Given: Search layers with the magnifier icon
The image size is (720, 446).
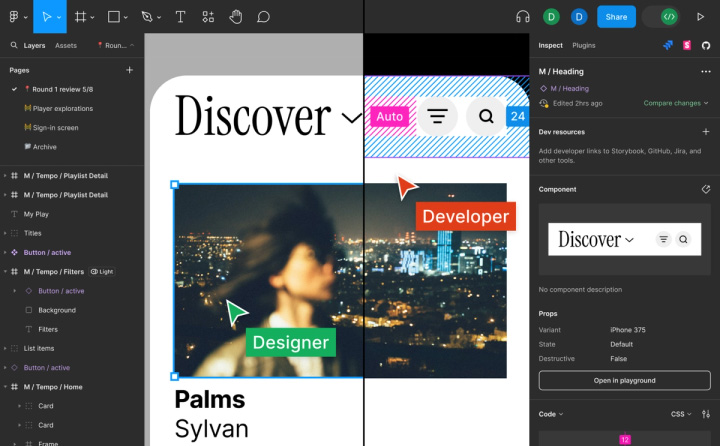Looking at the screenshot, I should click(x=14, y=45).
